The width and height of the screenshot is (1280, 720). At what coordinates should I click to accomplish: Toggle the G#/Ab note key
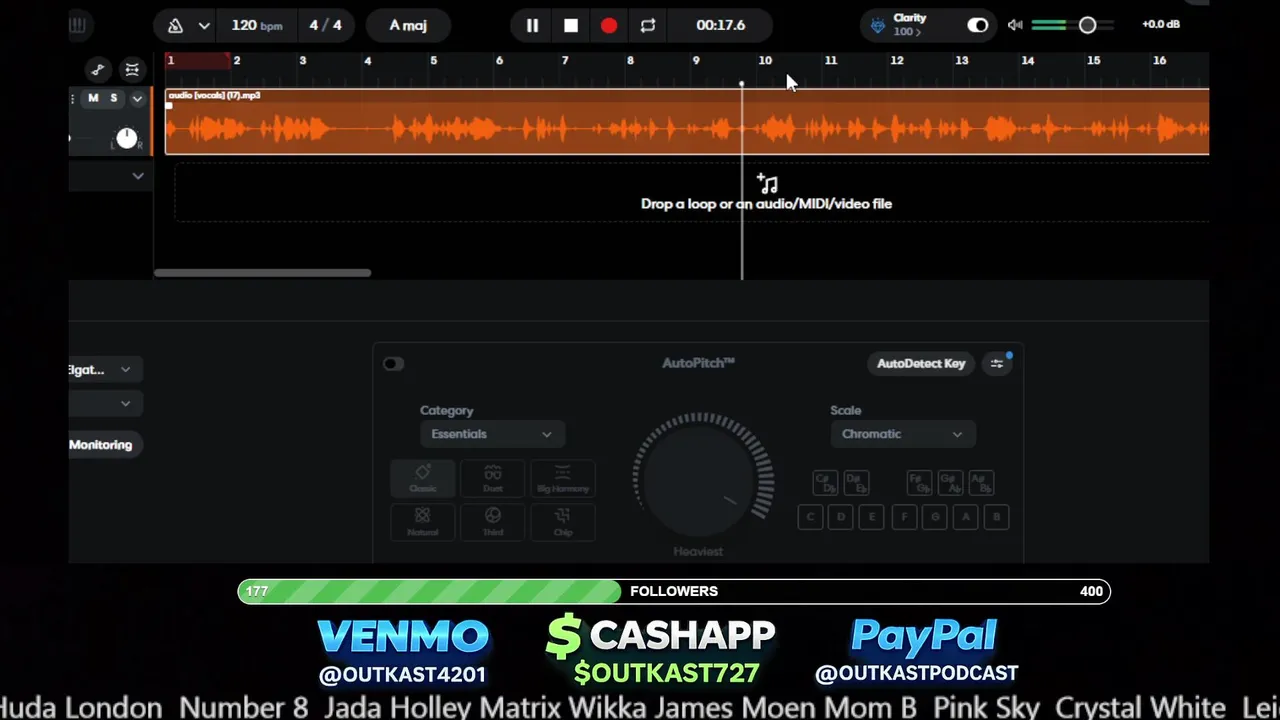point(950,483)
